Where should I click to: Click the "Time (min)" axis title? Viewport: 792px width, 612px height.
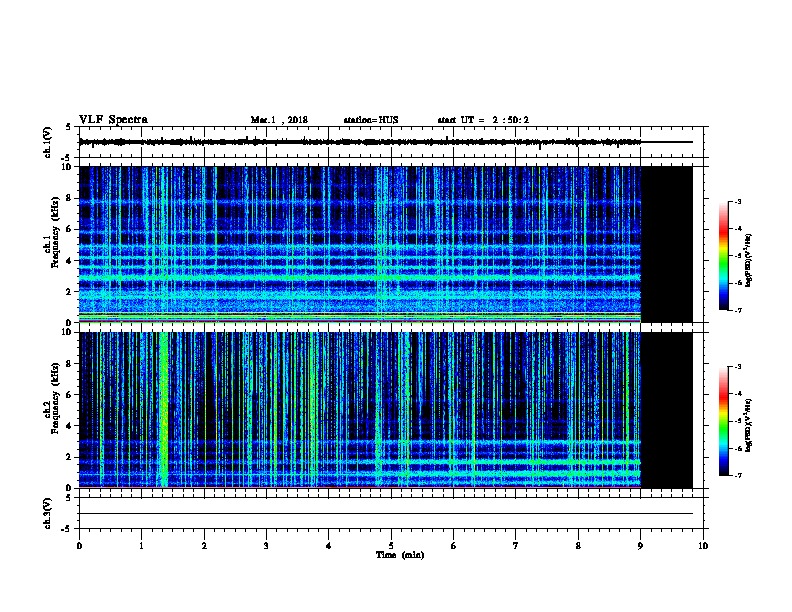click(x=400, y=555)
